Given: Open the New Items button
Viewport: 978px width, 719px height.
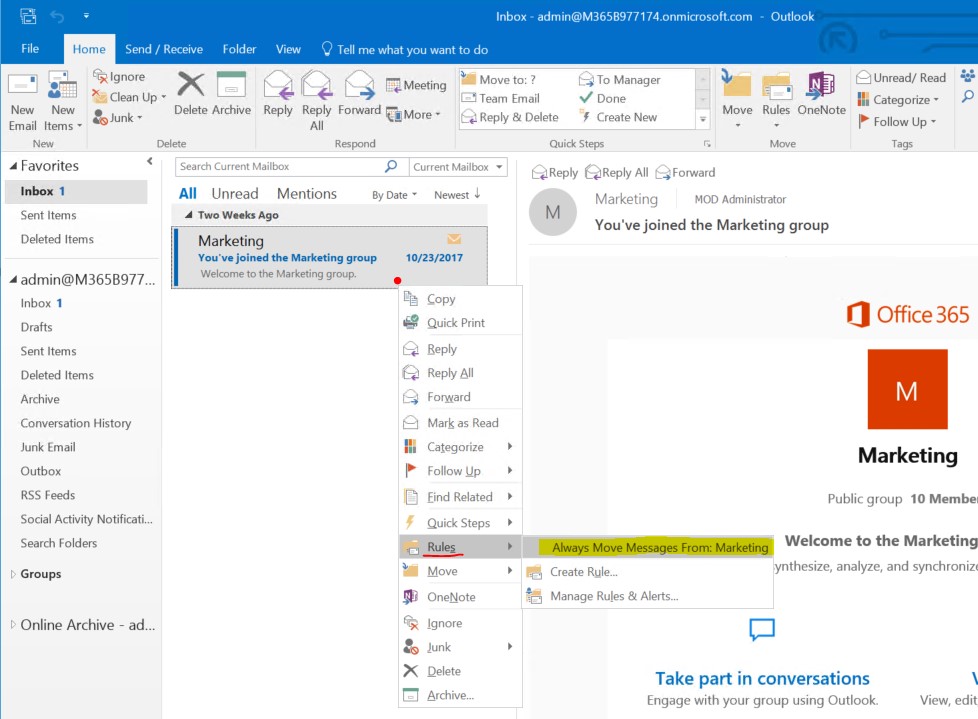Looking at the screenshot, I should [62, 102].
